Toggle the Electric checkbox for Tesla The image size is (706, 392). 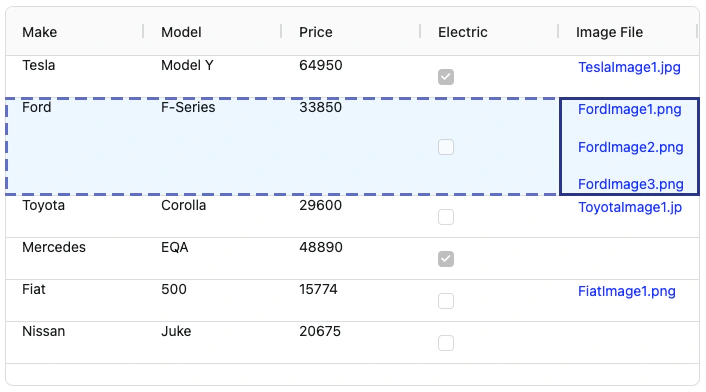click(446, 77)
